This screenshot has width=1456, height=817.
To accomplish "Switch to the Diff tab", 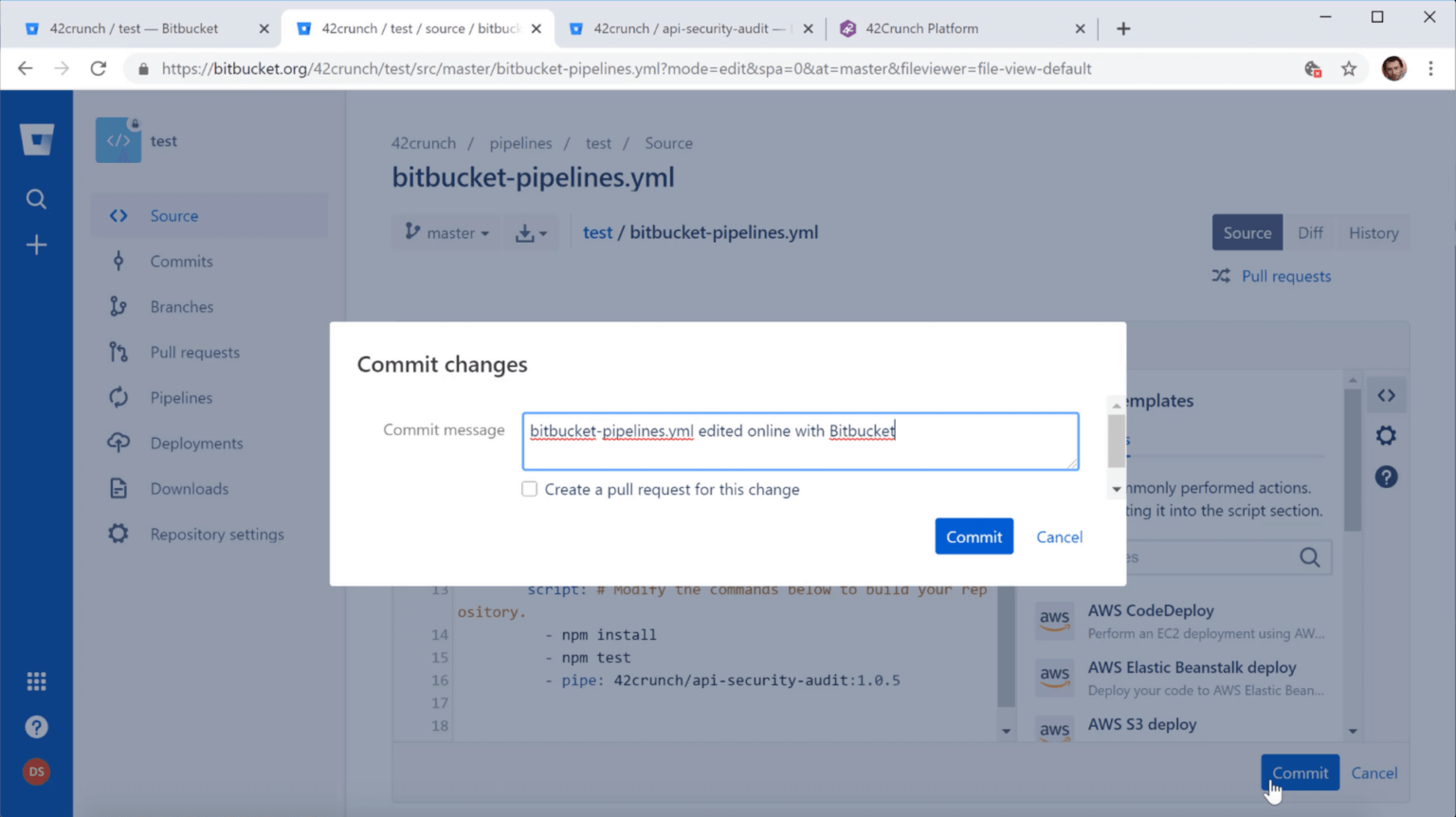I will point(1310,232).
